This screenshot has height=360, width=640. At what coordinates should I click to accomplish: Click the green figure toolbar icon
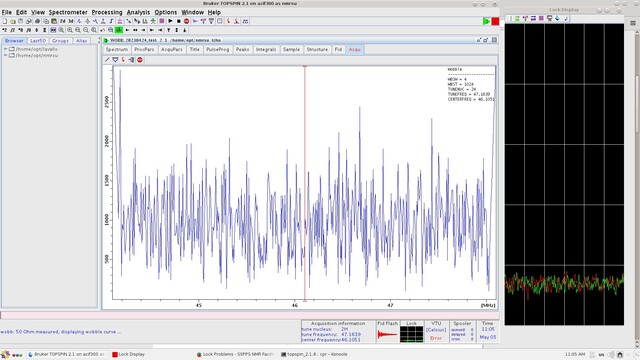(153, 21)
